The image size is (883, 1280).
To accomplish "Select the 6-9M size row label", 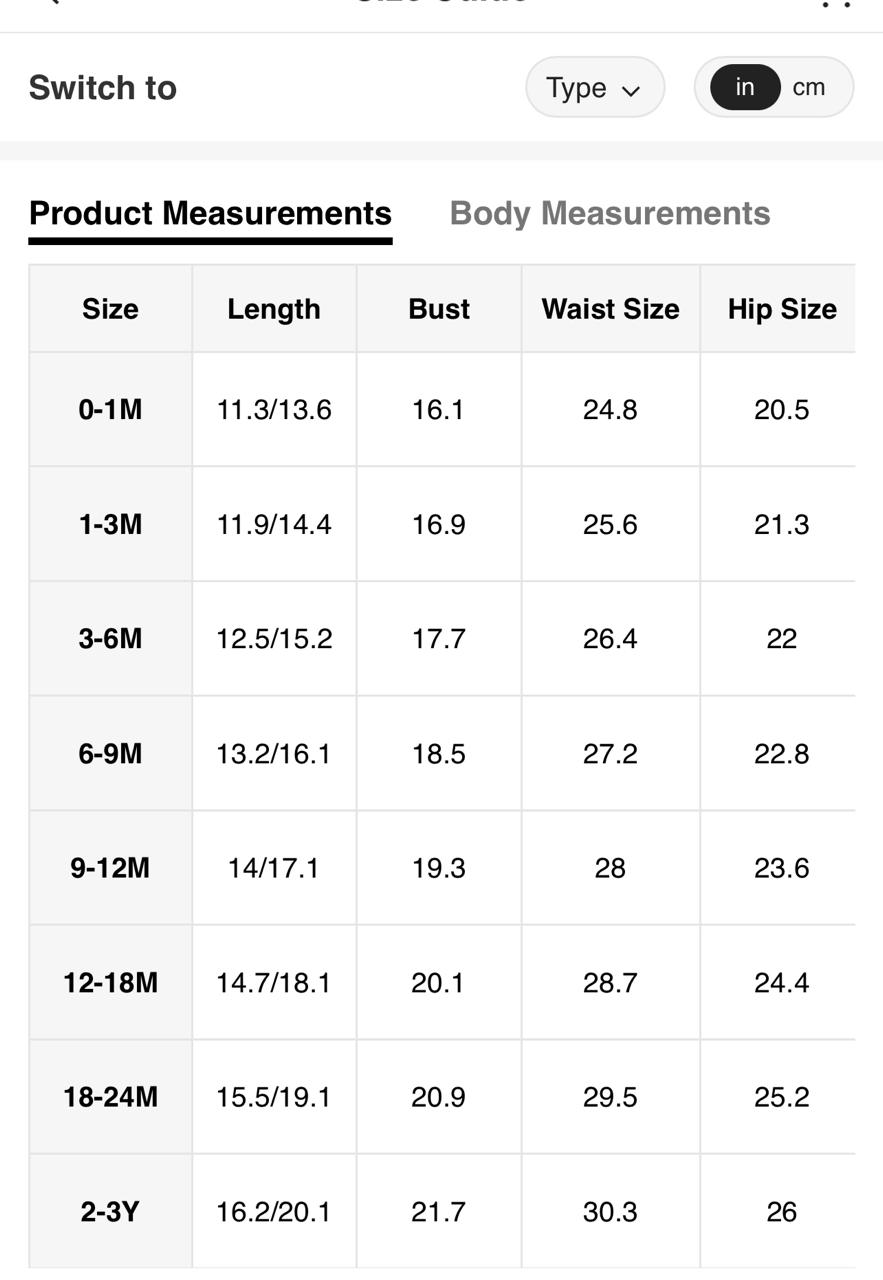I will 110,753.
